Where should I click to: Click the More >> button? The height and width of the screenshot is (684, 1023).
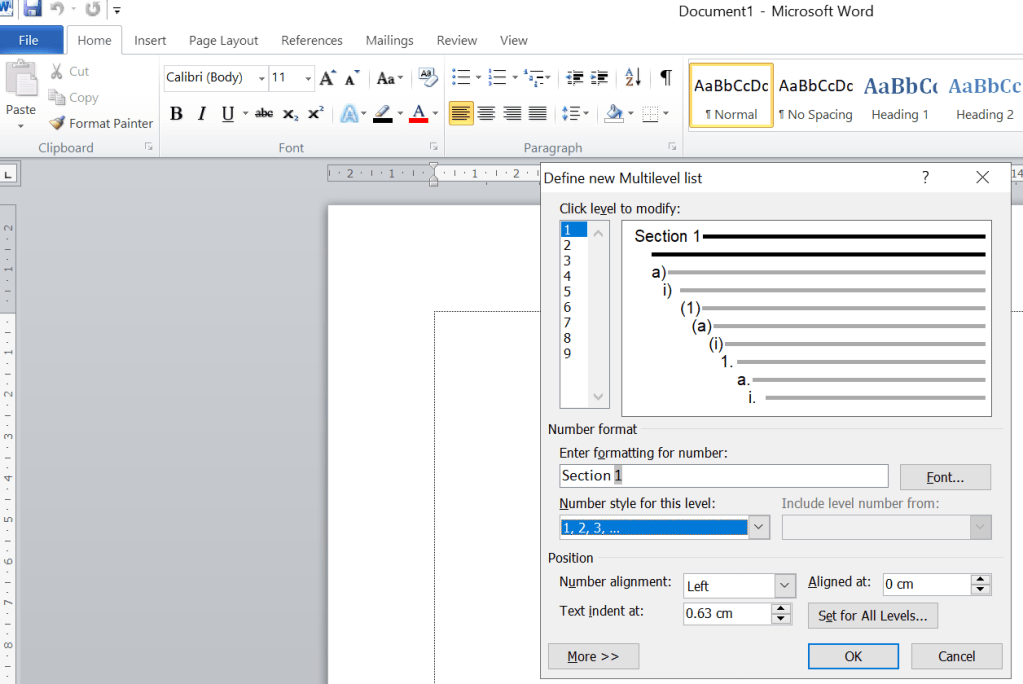[x=593, y=656]
